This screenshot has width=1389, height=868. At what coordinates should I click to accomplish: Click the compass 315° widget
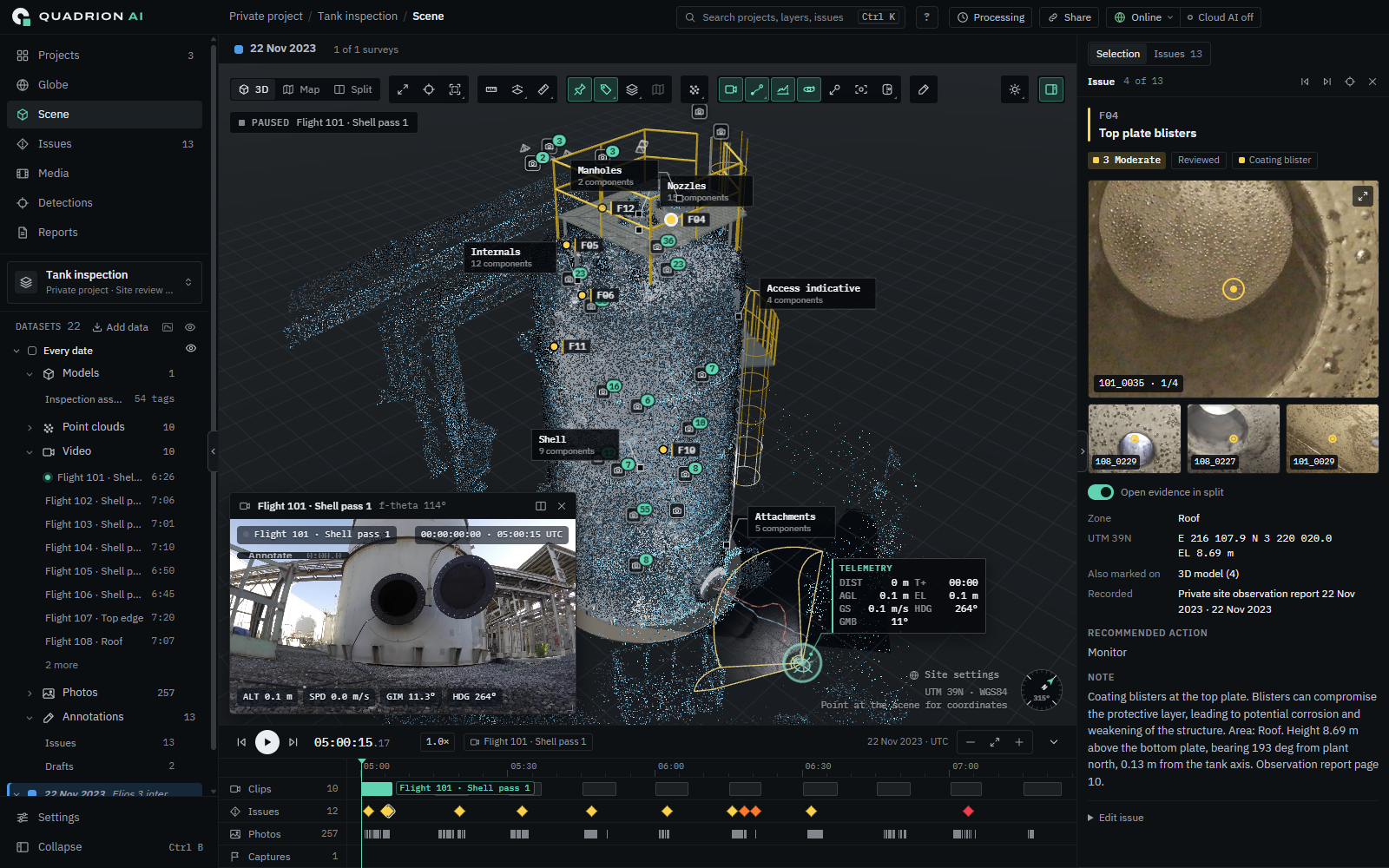tap(1042, 690)
